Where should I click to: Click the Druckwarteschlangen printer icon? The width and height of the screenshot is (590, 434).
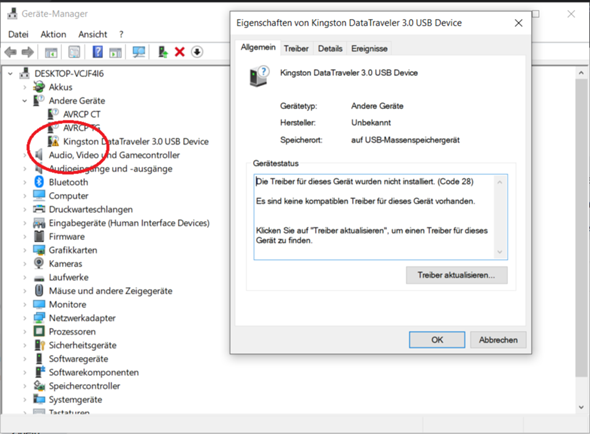coord(39,209)
